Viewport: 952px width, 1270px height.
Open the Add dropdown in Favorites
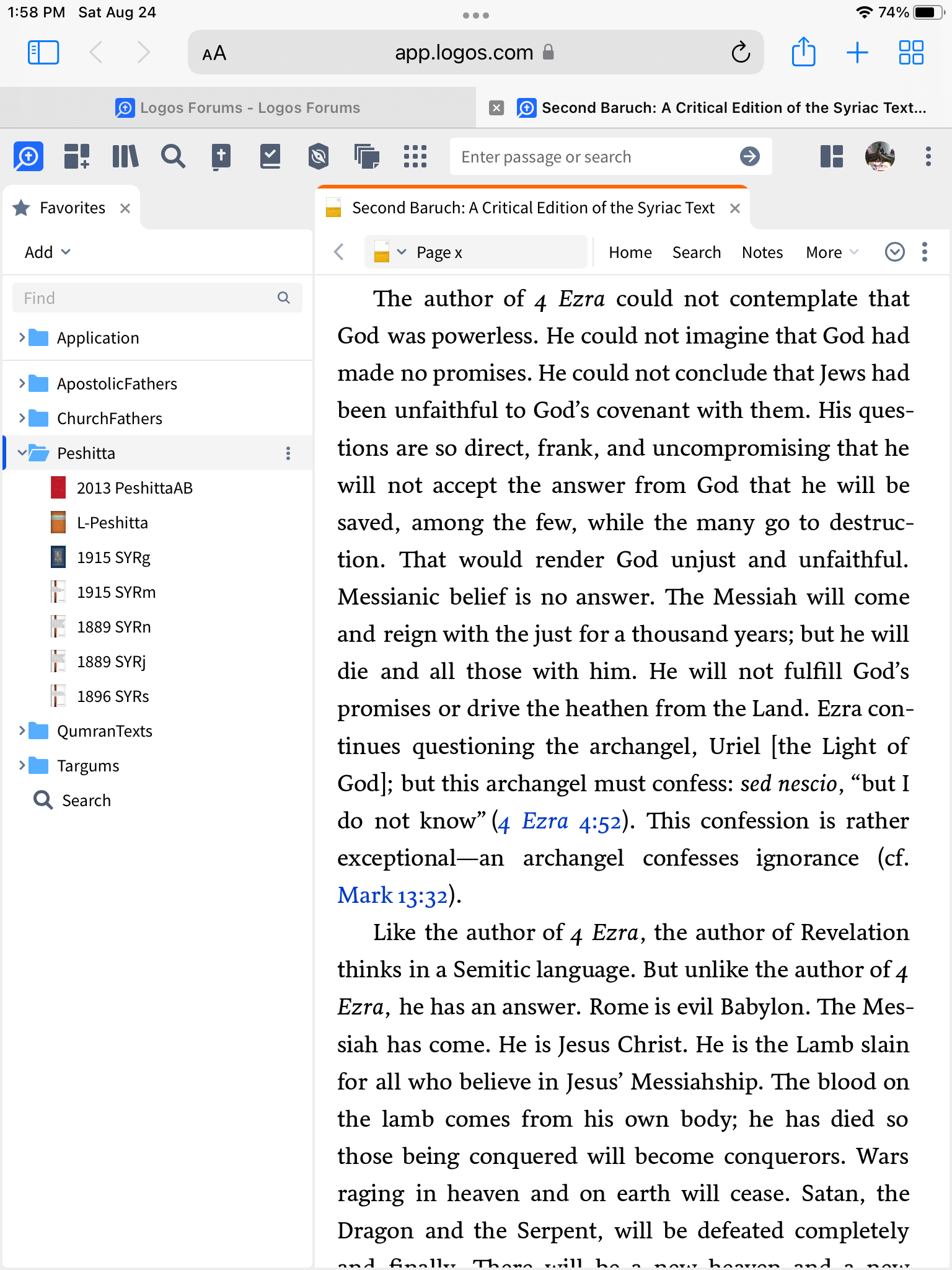[48, 252]
